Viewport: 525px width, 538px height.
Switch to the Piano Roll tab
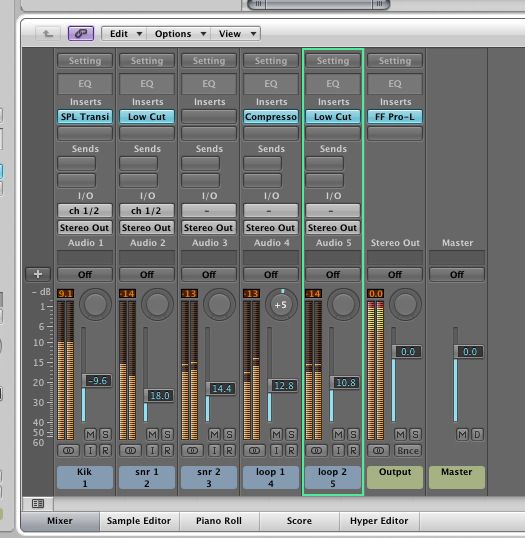coord(219,521)
